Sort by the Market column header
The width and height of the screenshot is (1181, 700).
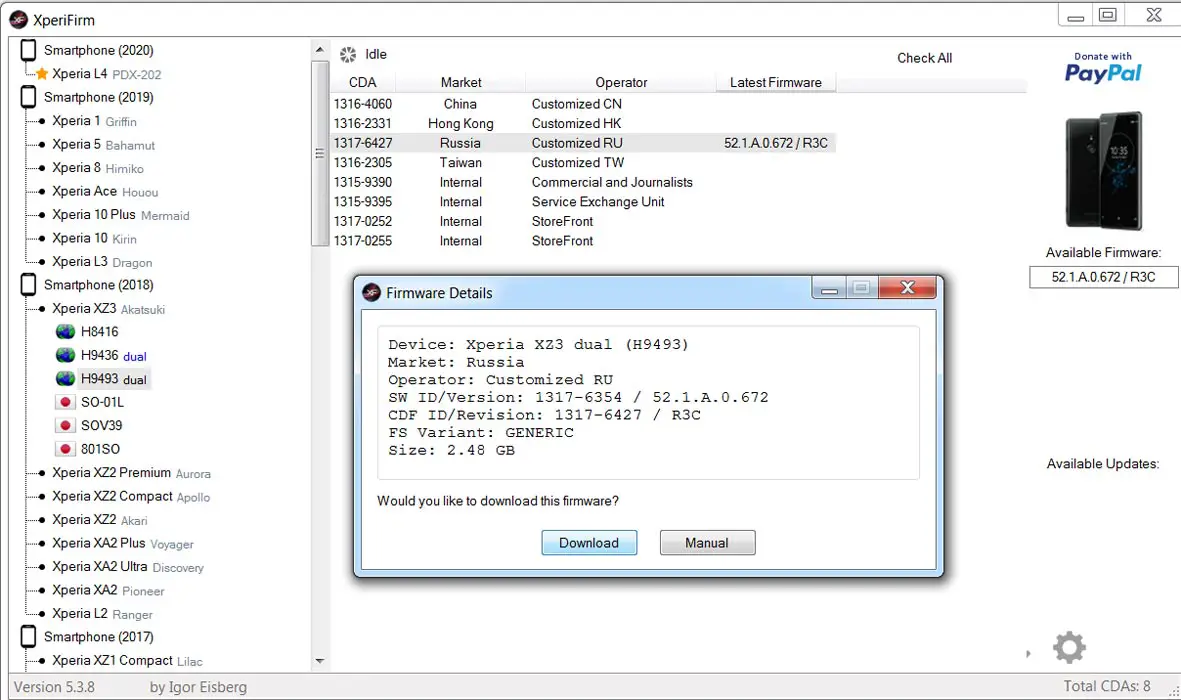pyautogui.click(x=461, y=82)
